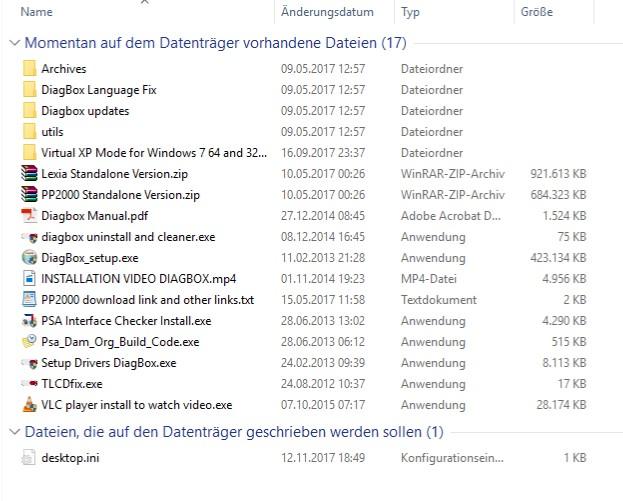Click the type 'Konfigurationsein...'
The height and width of the screenshot is (501, 623).
(x=452, y=458)
